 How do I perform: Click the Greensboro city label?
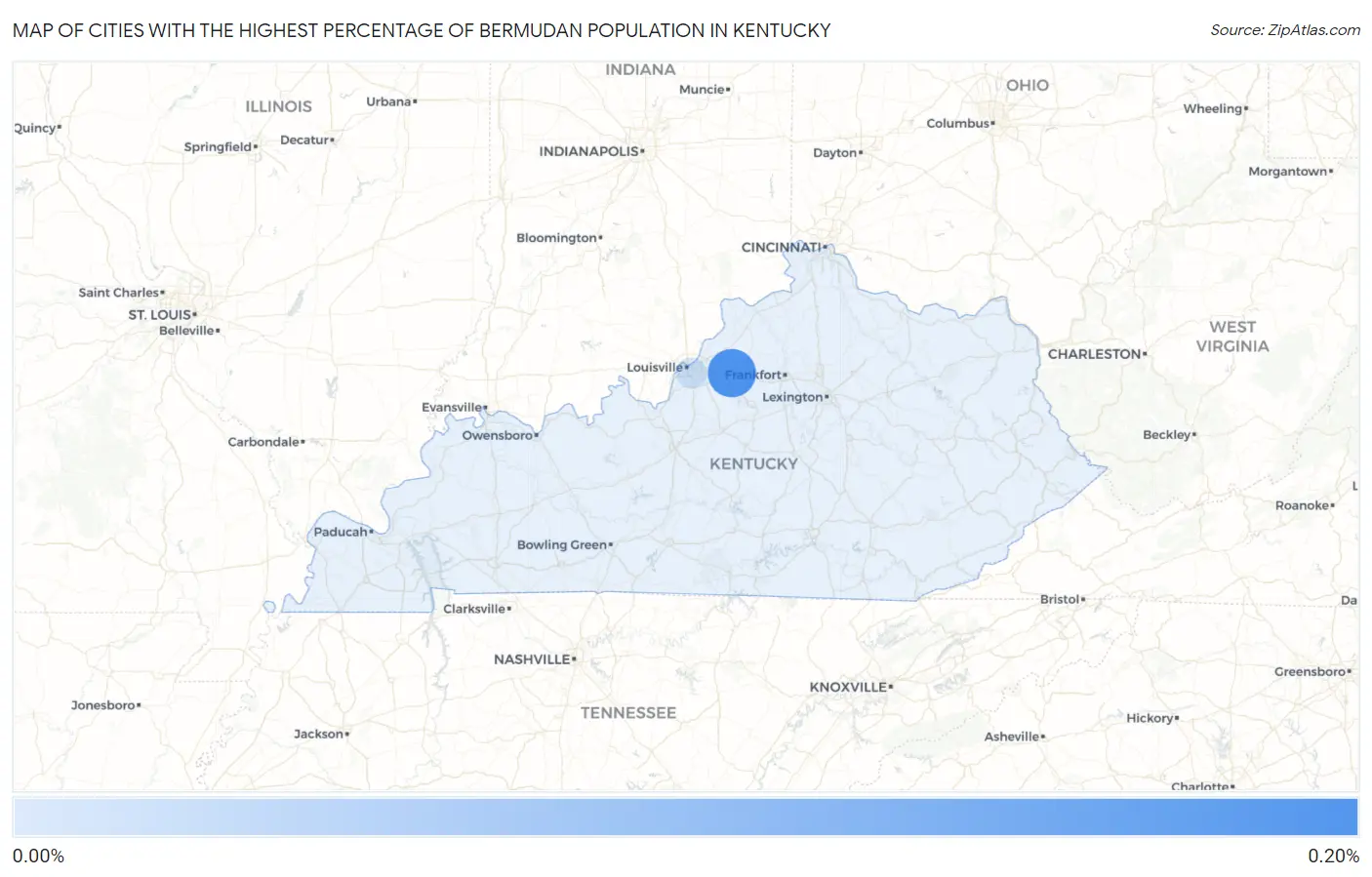pyautogui.click(x=1311, y=671)
